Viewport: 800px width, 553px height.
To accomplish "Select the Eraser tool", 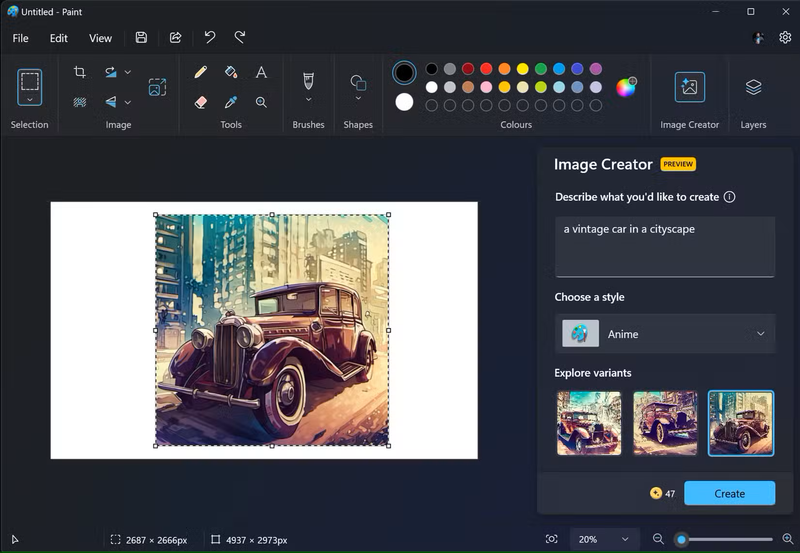I will click(x=201, y=102).
